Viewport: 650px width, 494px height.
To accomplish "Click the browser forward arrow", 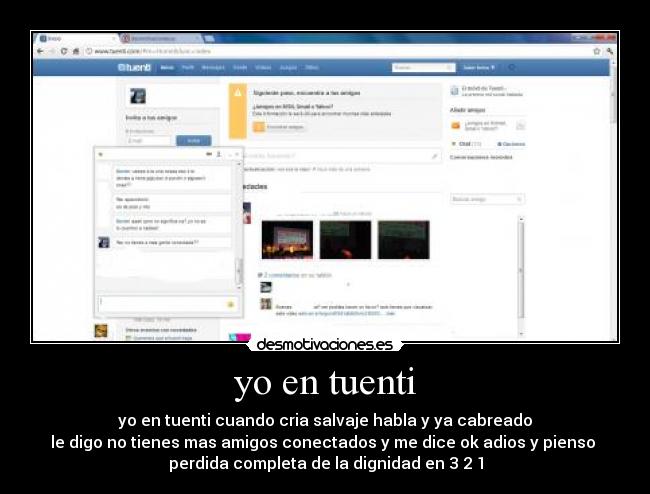I will coord(52,51).
